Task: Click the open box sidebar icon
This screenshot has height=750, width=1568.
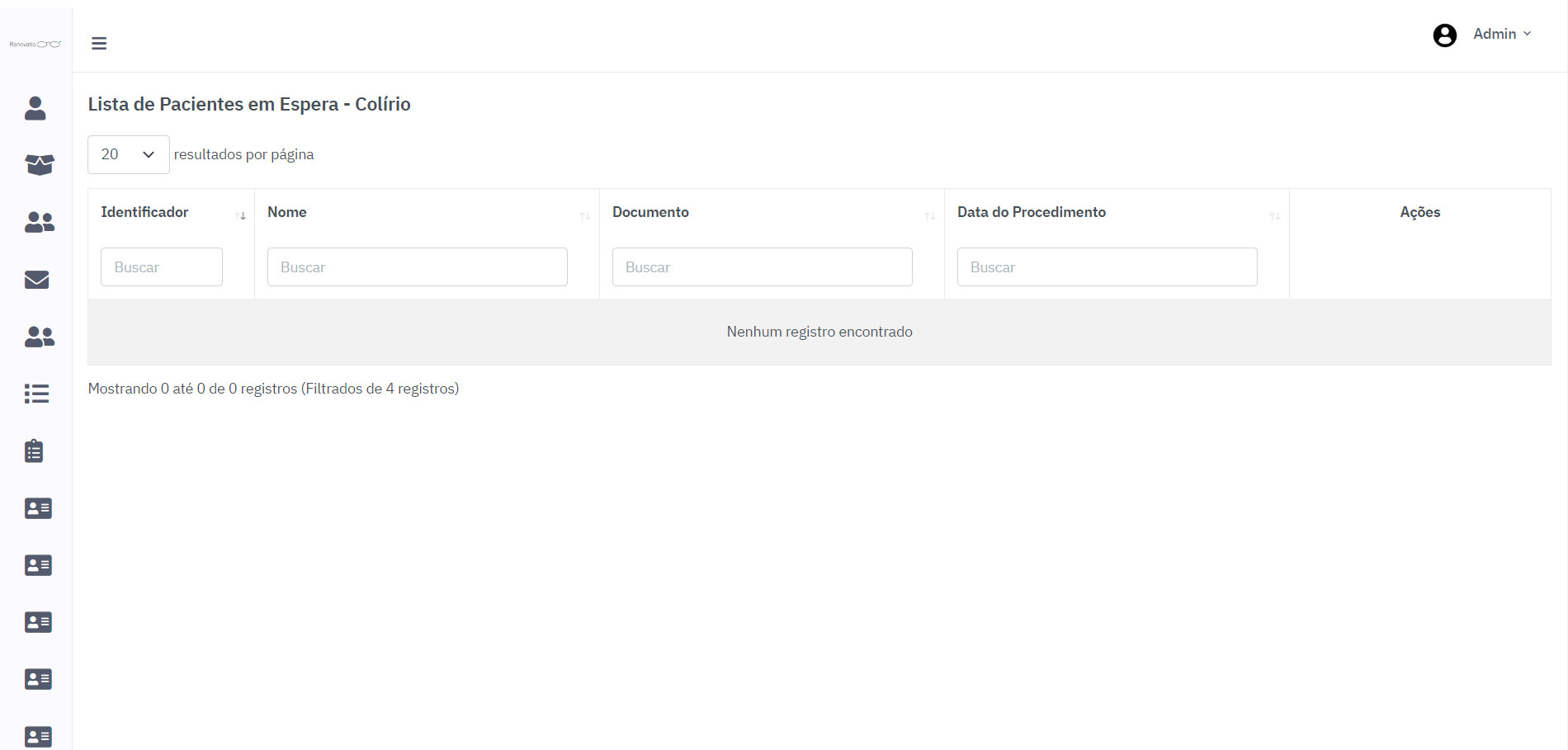Action: click(39, 165)
